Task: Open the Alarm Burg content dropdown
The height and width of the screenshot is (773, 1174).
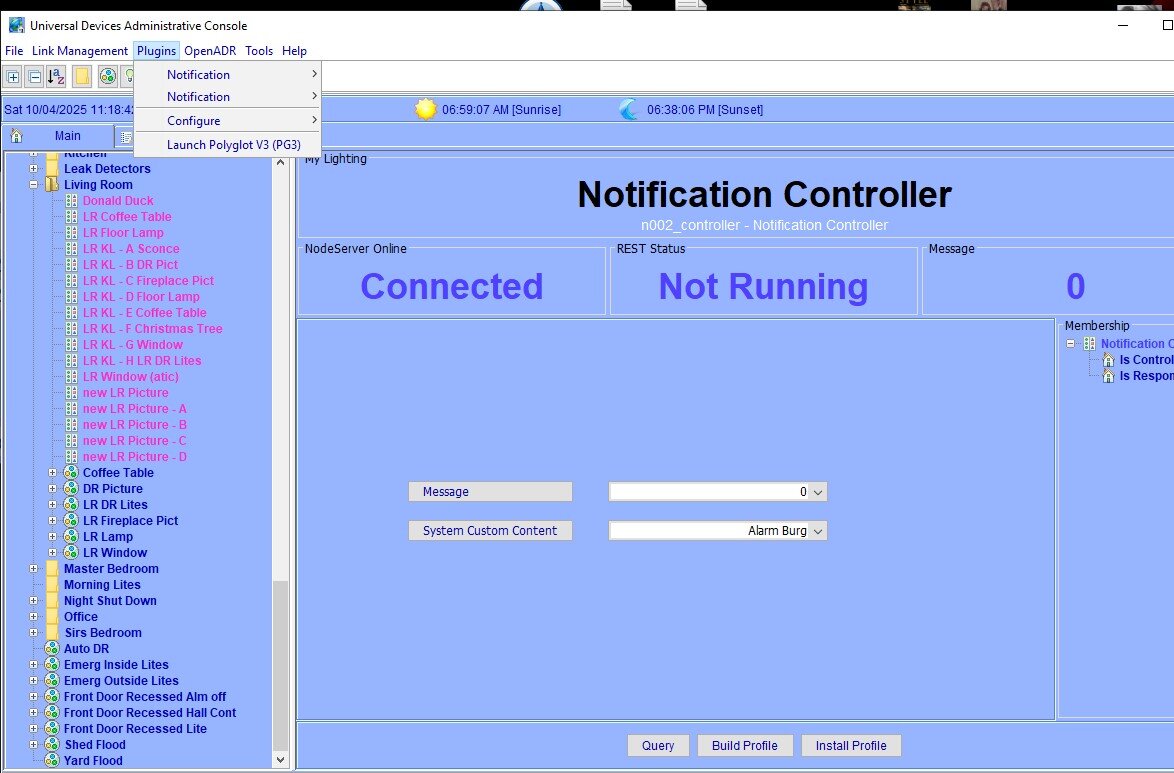Action: (817, 531)
